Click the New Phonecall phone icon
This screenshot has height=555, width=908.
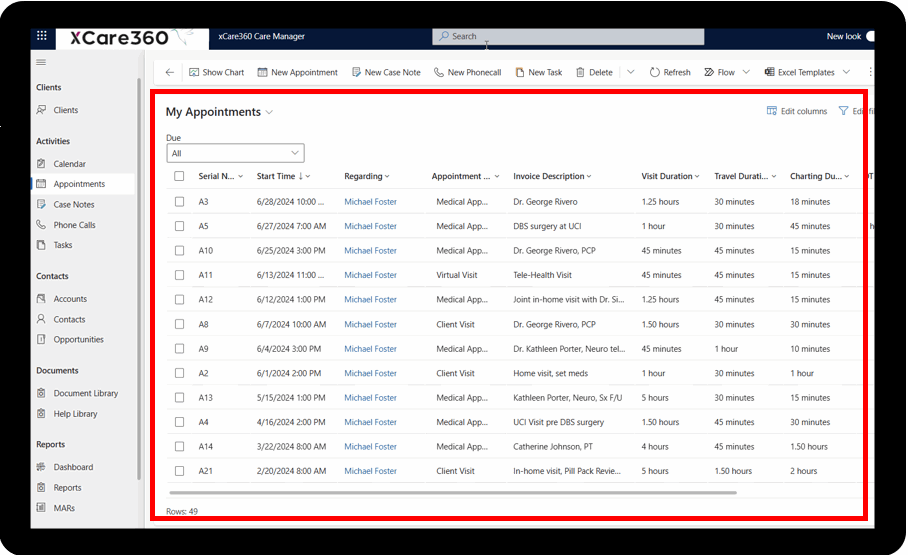[x=439, y=72]
